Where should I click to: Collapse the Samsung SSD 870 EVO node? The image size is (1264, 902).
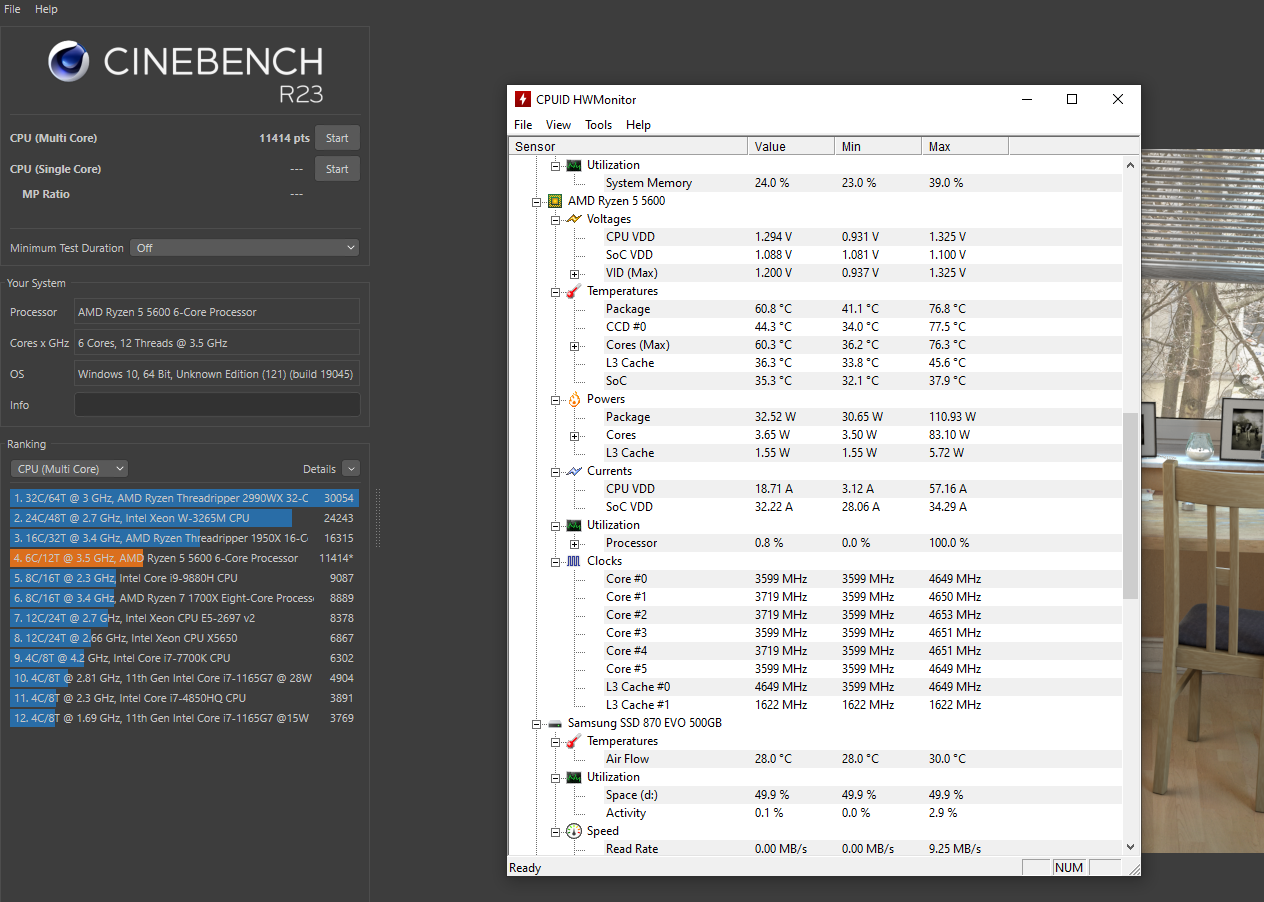[537, 723]
